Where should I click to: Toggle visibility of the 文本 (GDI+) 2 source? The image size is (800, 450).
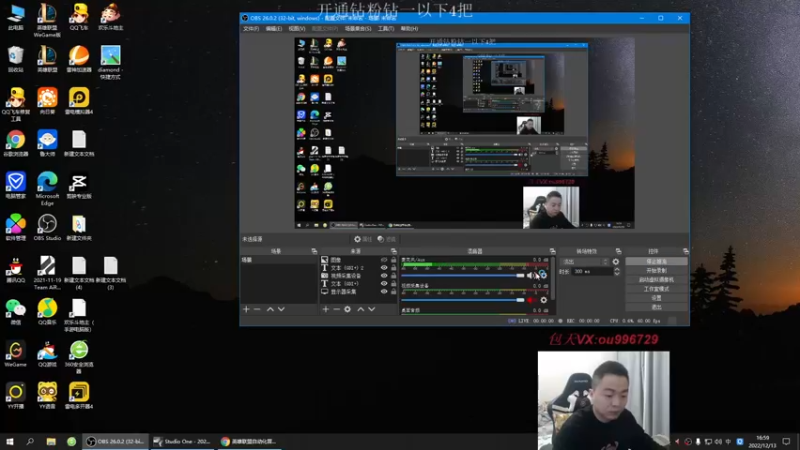(x=384, y=267)
